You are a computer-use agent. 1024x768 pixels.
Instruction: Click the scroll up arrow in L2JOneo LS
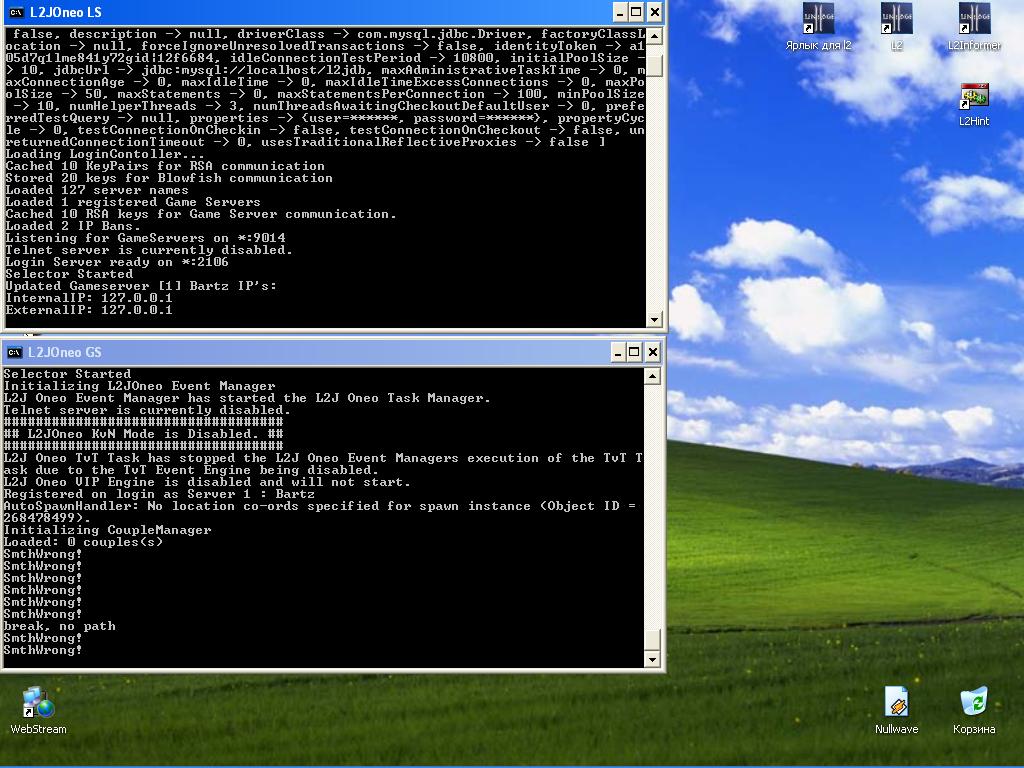point(654,36)
